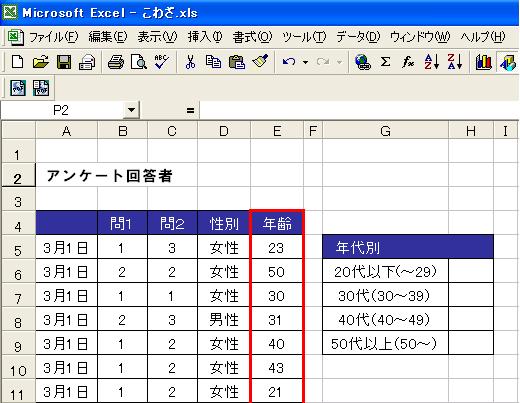The width and height of the screenshot is (520, 403).
Task: Click the second PDF conversion icon
Action: [x=41, y=88]
